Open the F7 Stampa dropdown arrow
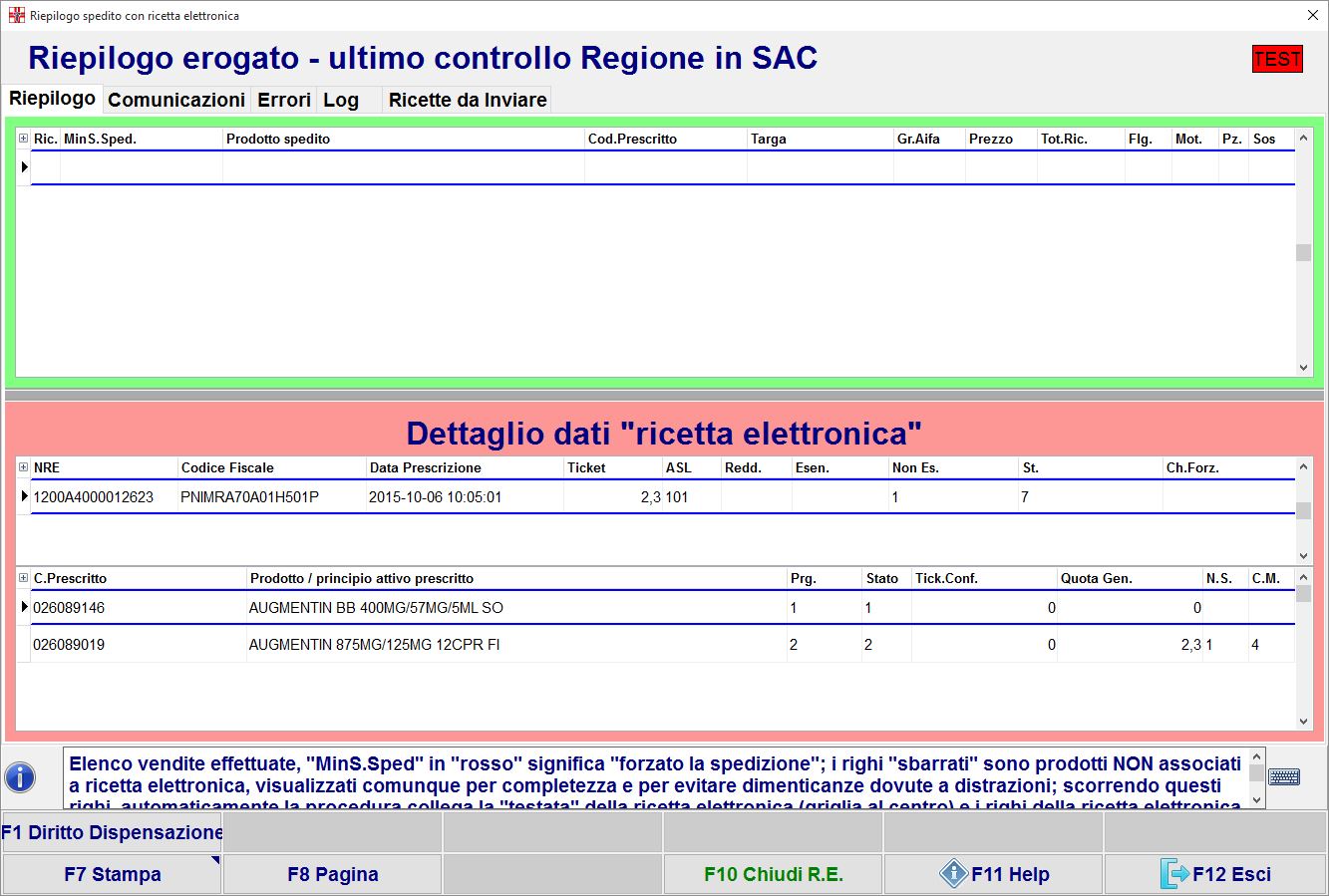Image resolution: width=1329 pixels, height=896 pixels. pos(213,860)
